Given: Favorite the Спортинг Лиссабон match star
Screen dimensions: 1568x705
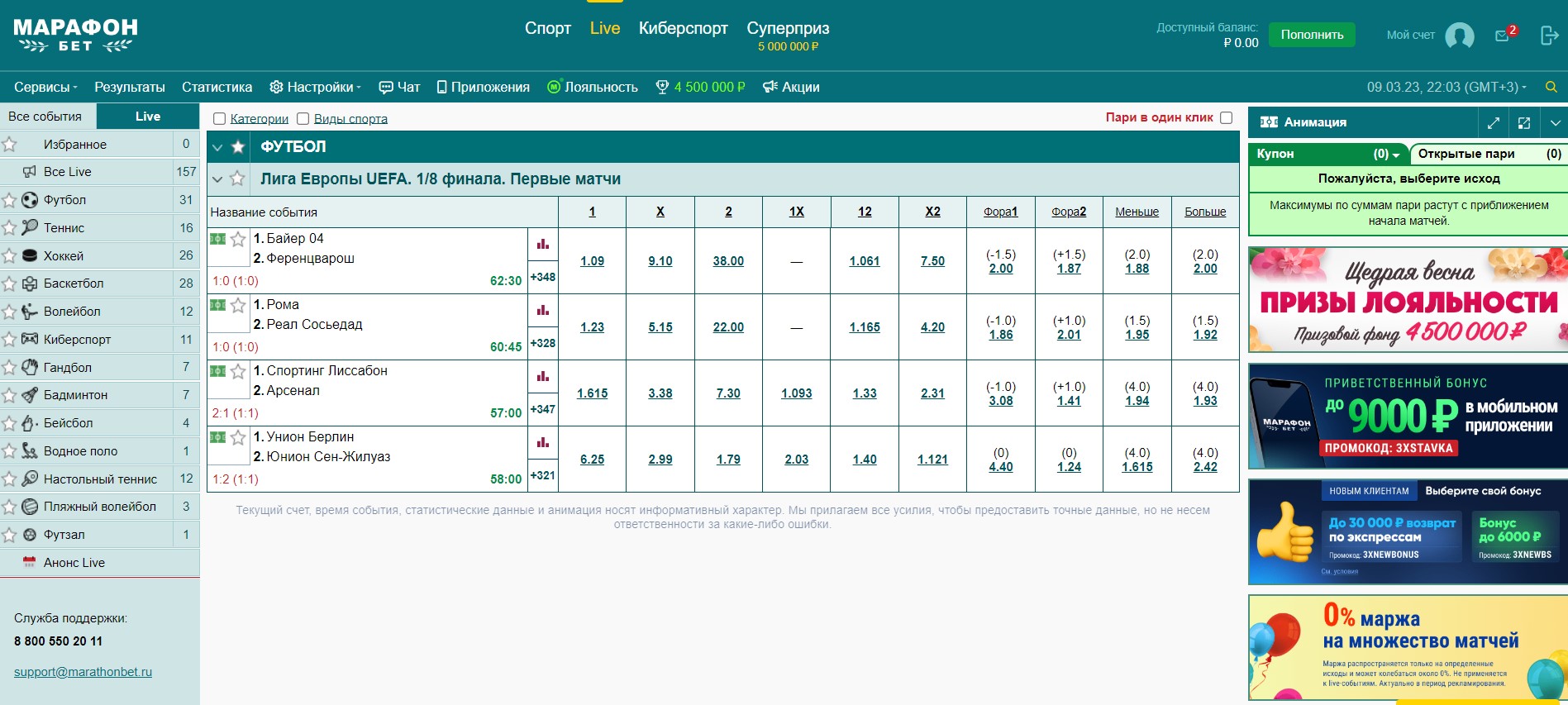Looking at the screenshot, I should click(238, 371).
